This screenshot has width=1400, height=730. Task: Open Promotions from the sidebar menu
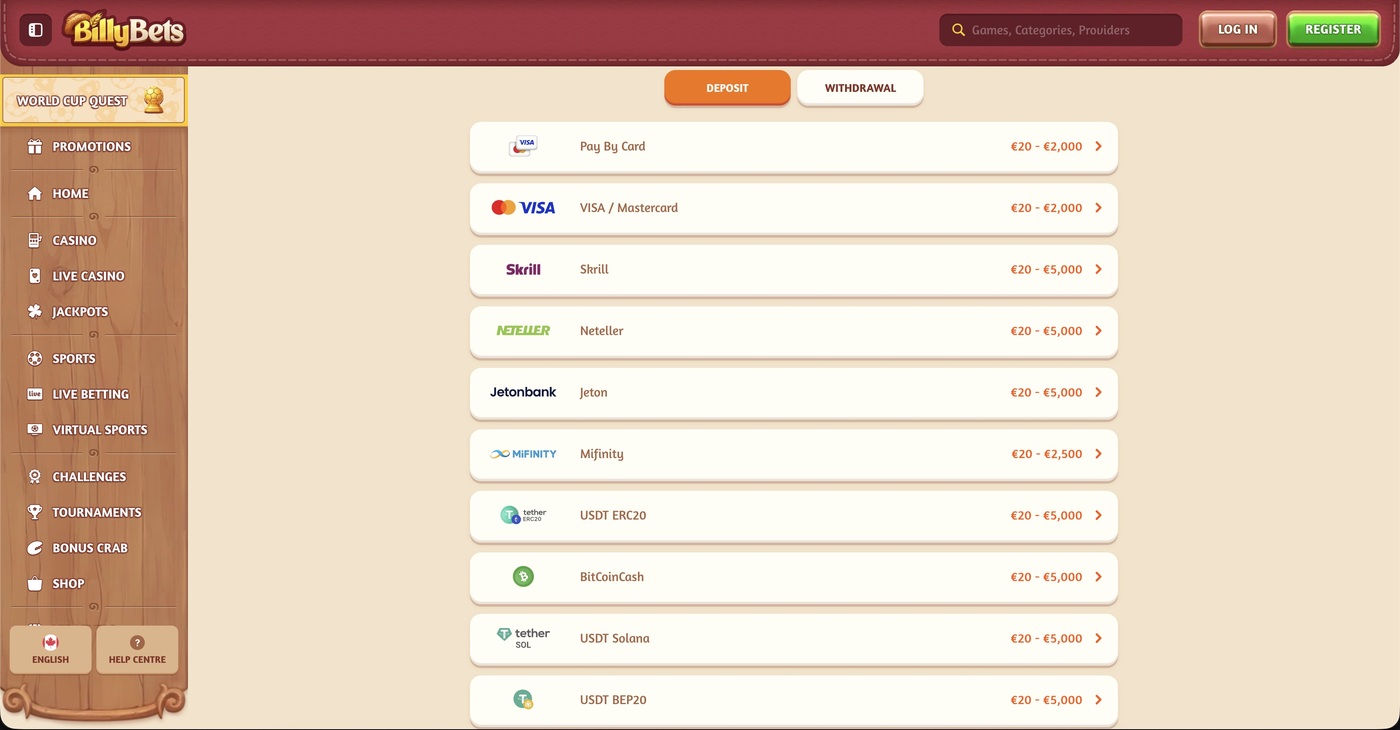click(93, 147)
